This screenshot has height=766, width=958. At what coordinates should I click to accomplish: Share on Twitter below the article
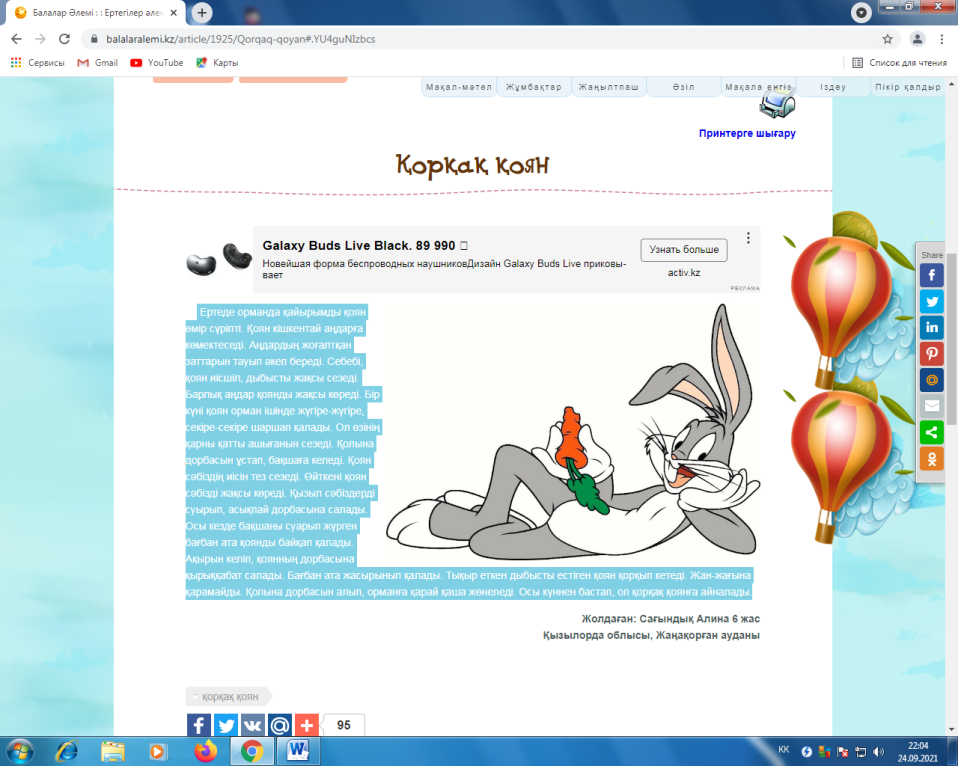pos(225,725)
